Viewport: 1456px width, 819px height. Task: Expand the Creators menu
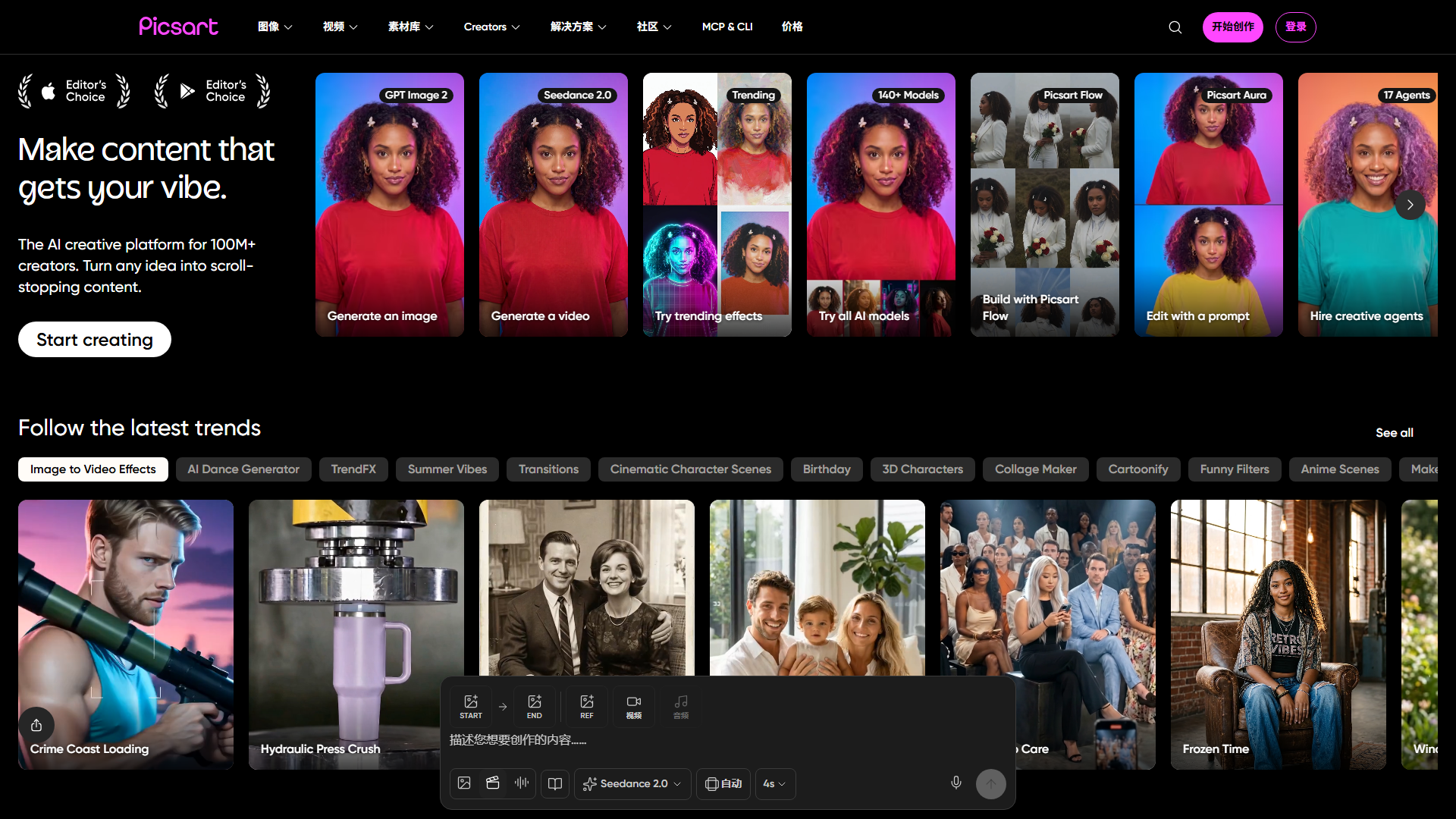pyautogui.click(x=491, y=27)
